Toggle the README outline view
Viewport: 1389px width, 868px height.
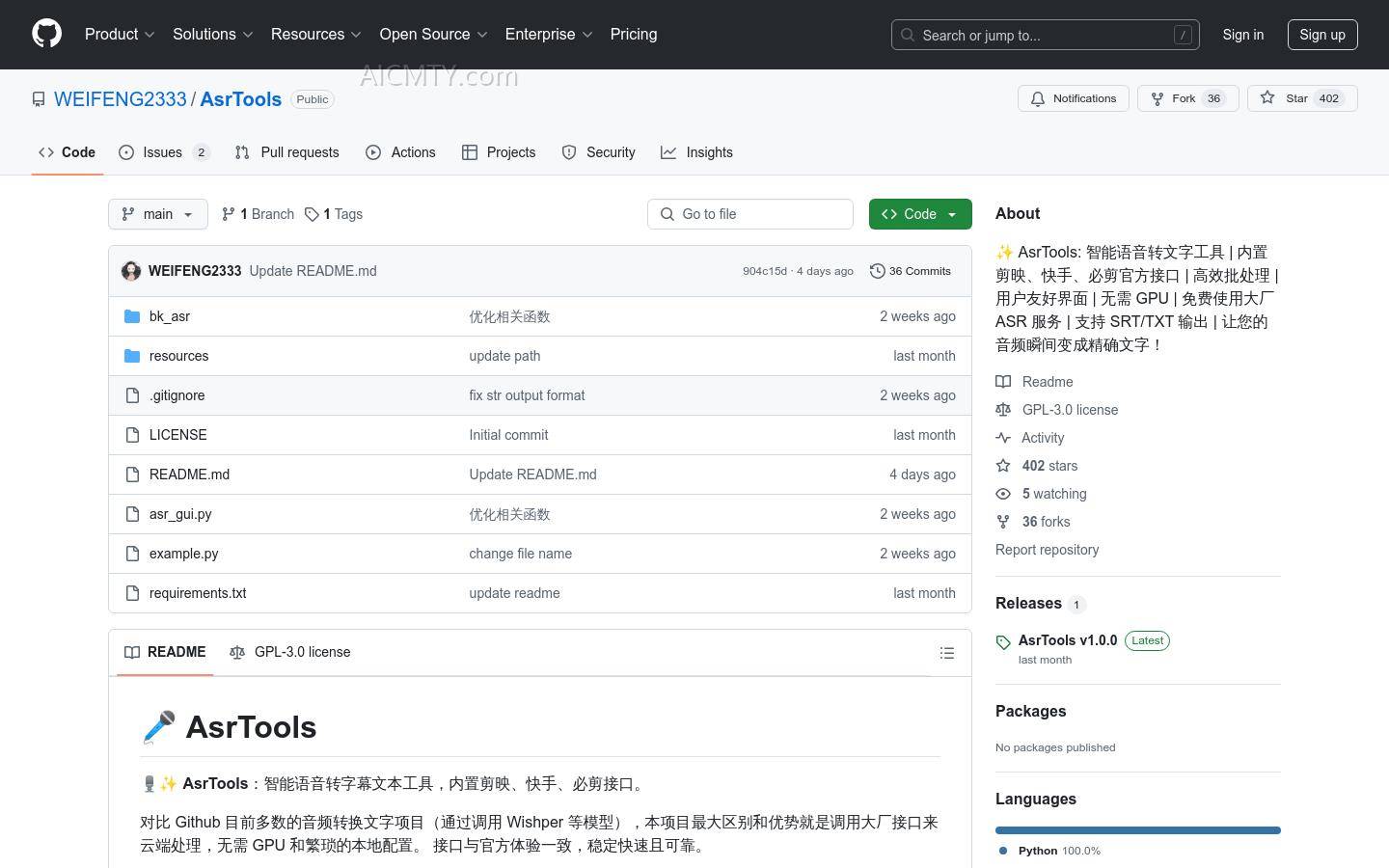pos(947,653)
